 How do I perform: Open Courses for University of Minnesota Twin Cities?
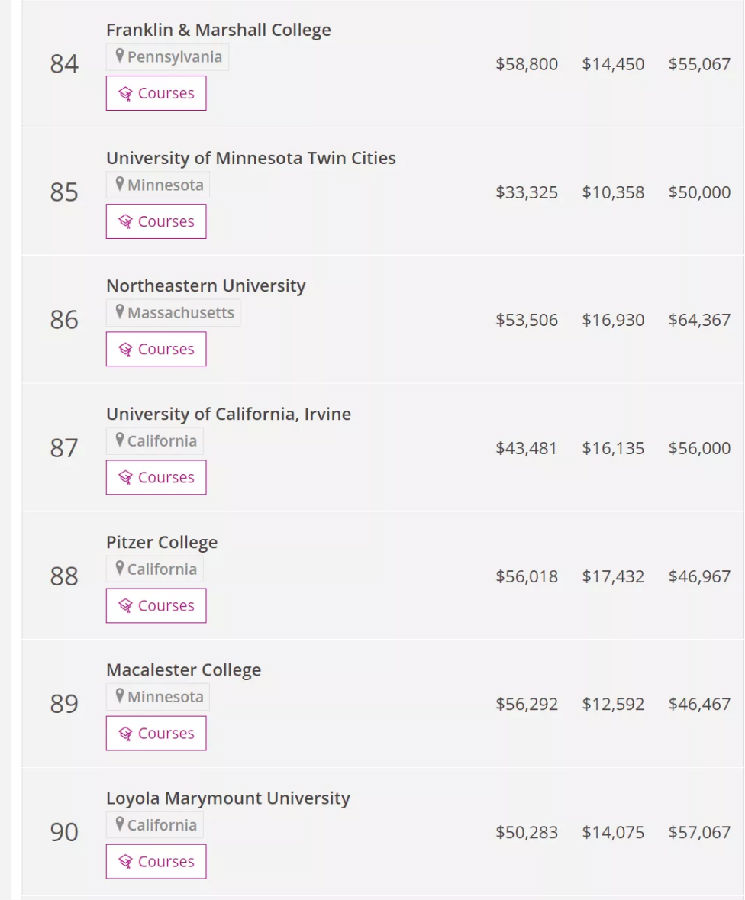coord(156,222)
